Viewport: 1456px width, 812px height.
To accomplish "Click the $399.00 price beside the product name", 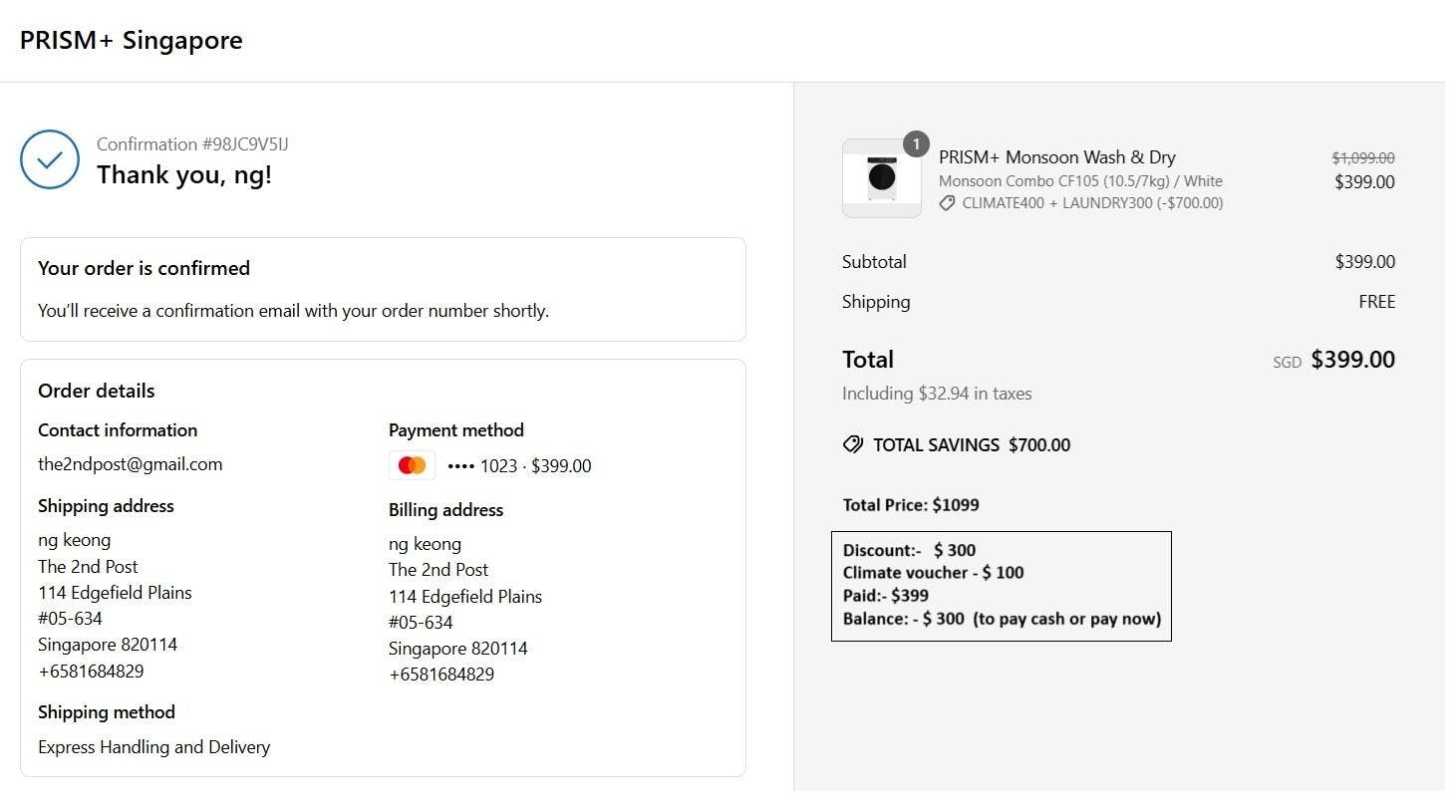I will click(x=1365, y=182).
